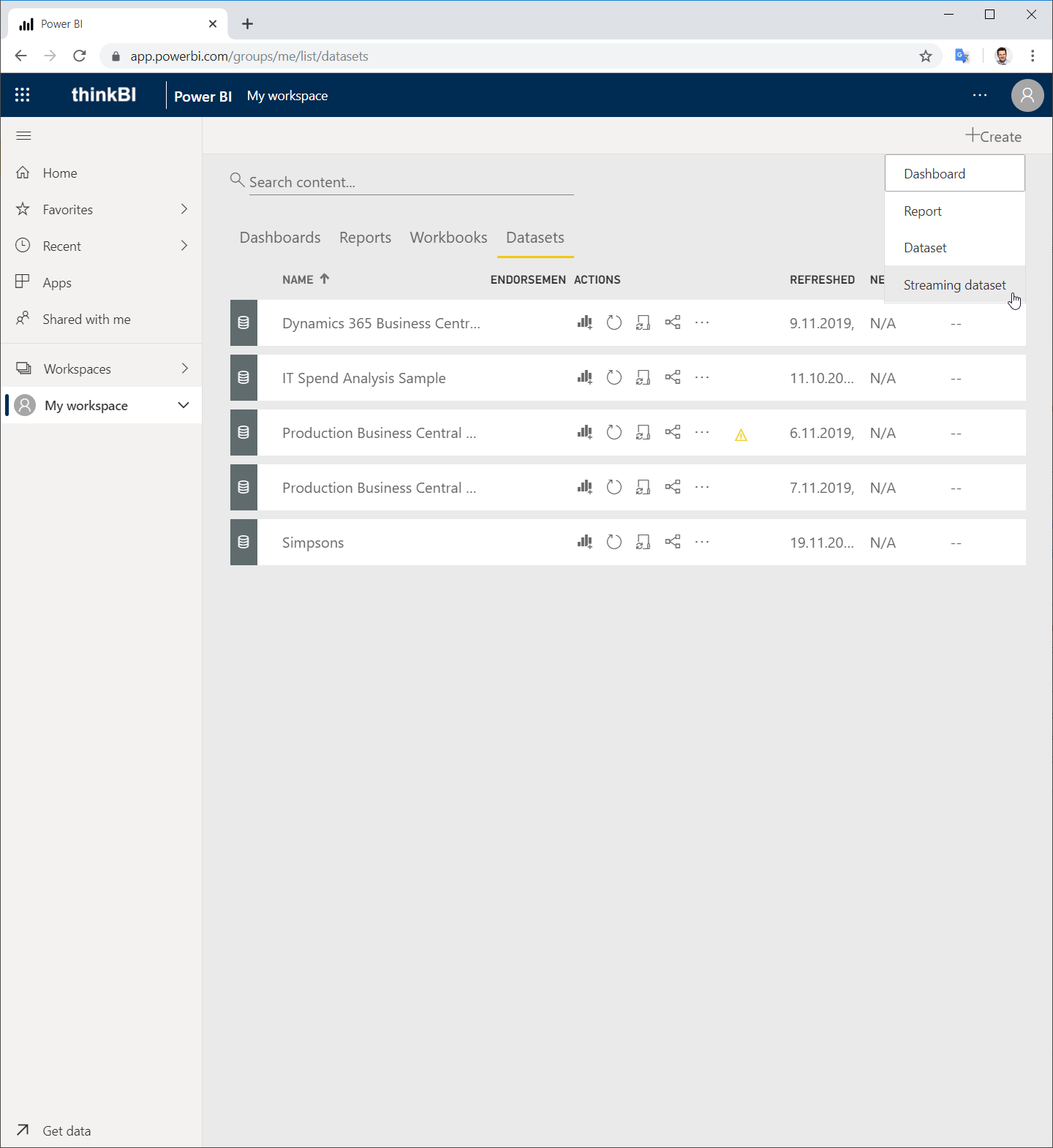
Task: Expand the Workspaces flyout chevron
Action: click(x=184, y=369)
